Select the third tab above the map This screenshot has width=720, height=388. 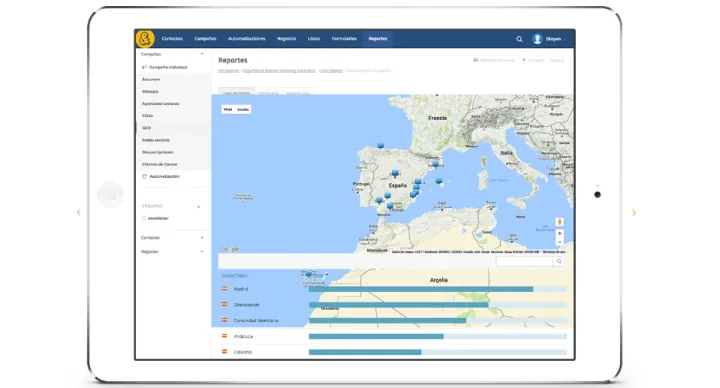click(298, 91)
